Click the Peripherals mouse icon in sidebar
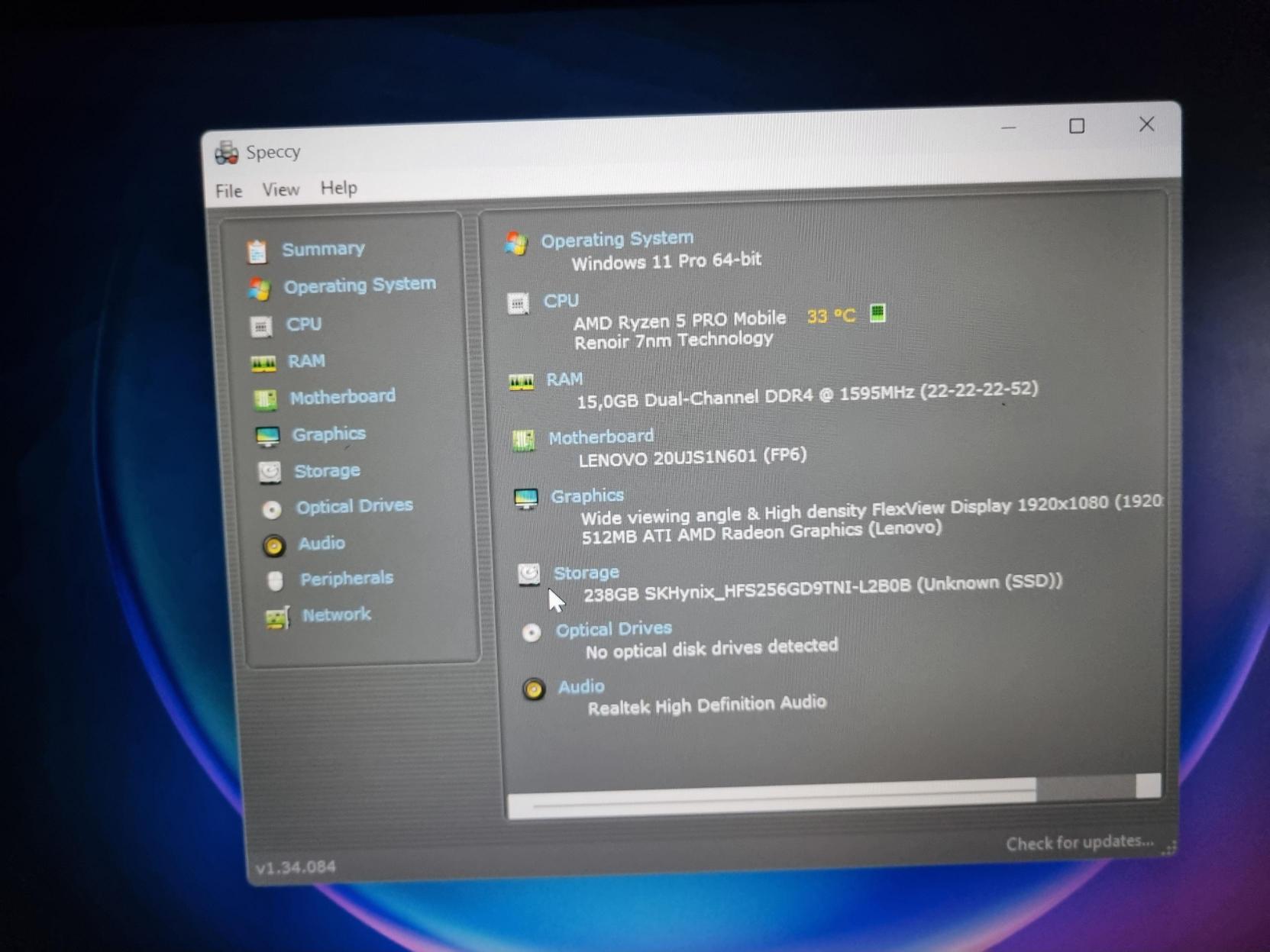1270x952 pixels. pyautogui.click(x=276, y=581)
